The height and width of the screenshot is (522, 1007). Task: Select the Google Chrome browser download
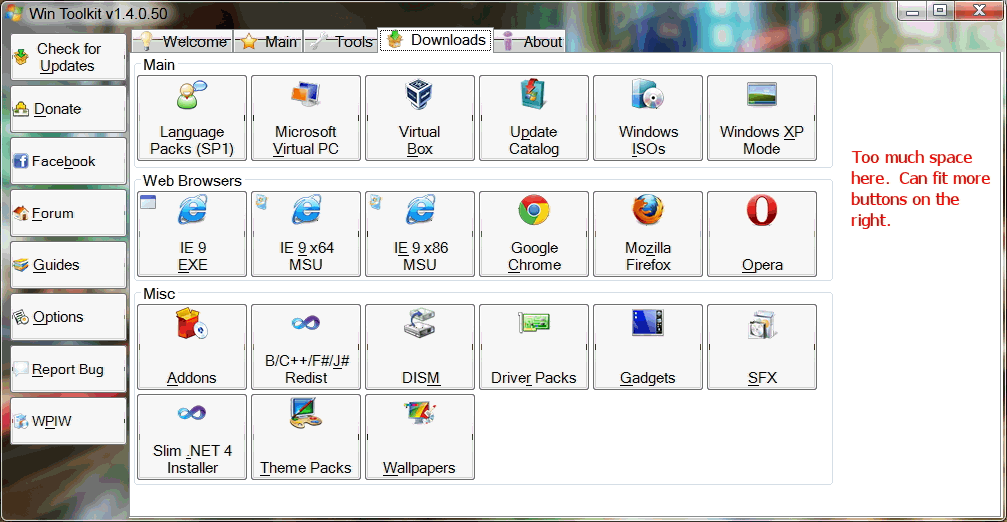point(534,234)
